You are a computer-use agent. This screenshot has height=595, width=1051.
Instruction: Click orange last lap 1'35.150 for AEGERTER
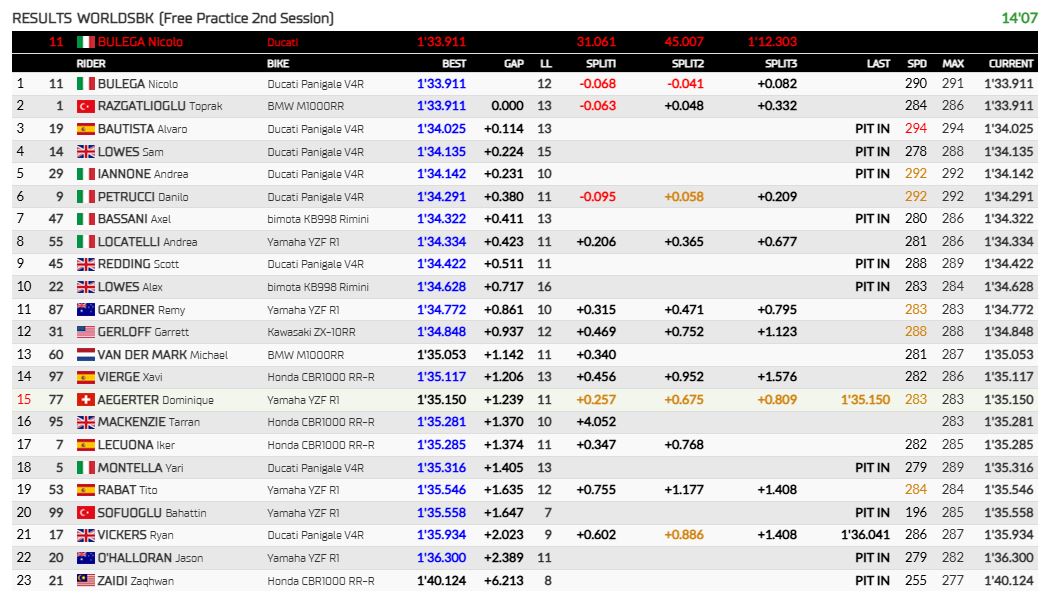pos(865,400)
